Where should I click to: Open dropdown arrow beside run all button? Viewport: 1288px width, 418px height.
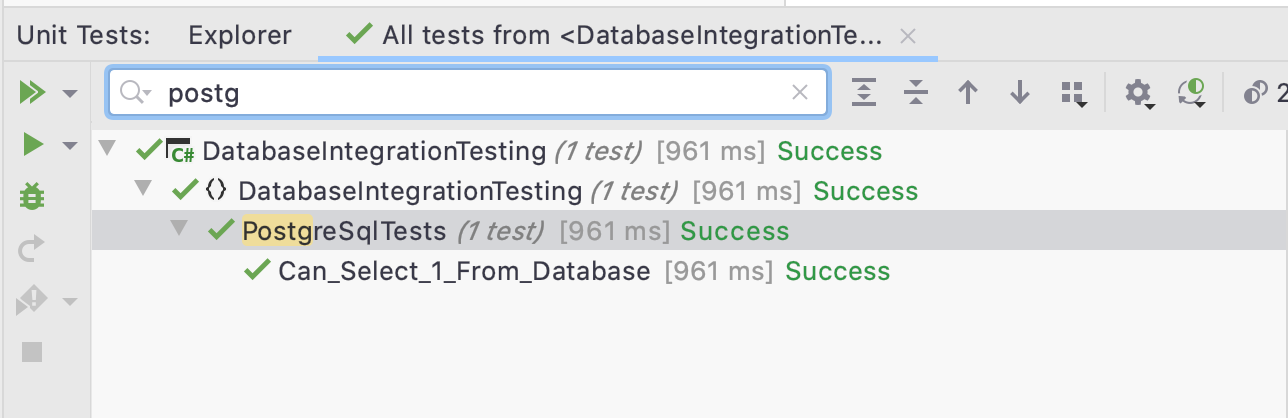pos(69,94)
